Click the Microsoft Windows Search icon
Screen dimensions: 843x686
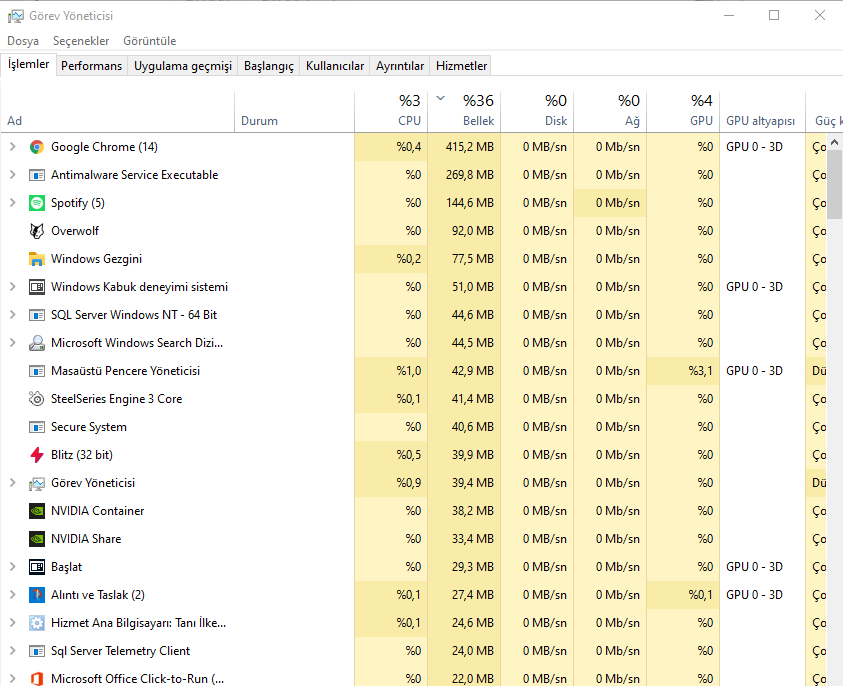[37, 342]
